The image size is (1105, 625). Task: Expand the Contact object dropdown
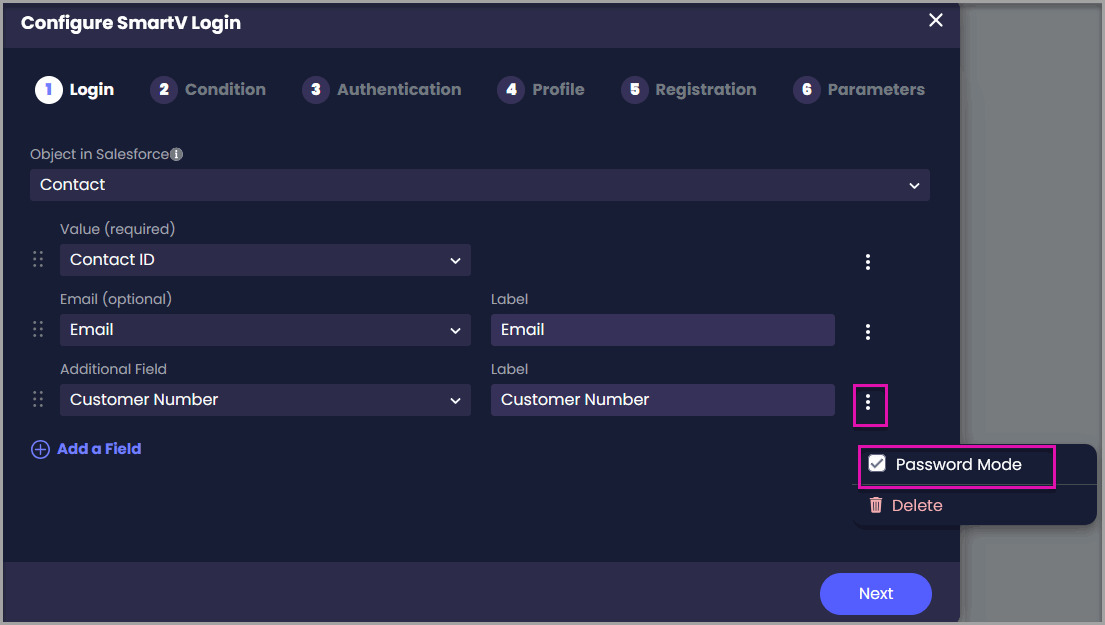pos(479,185)
